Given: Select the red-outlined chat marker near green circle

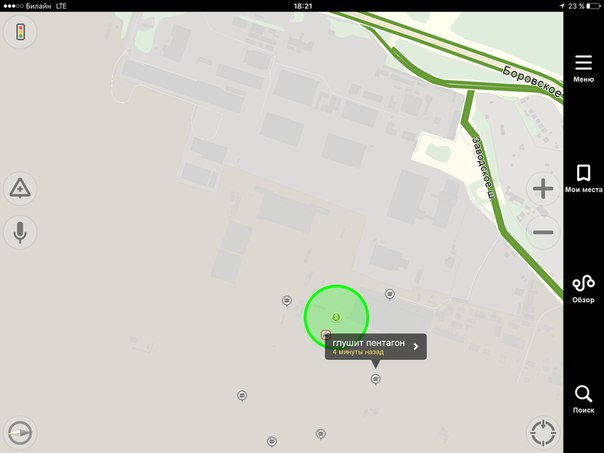Looking at the screenshot, I should click(326, 334).
